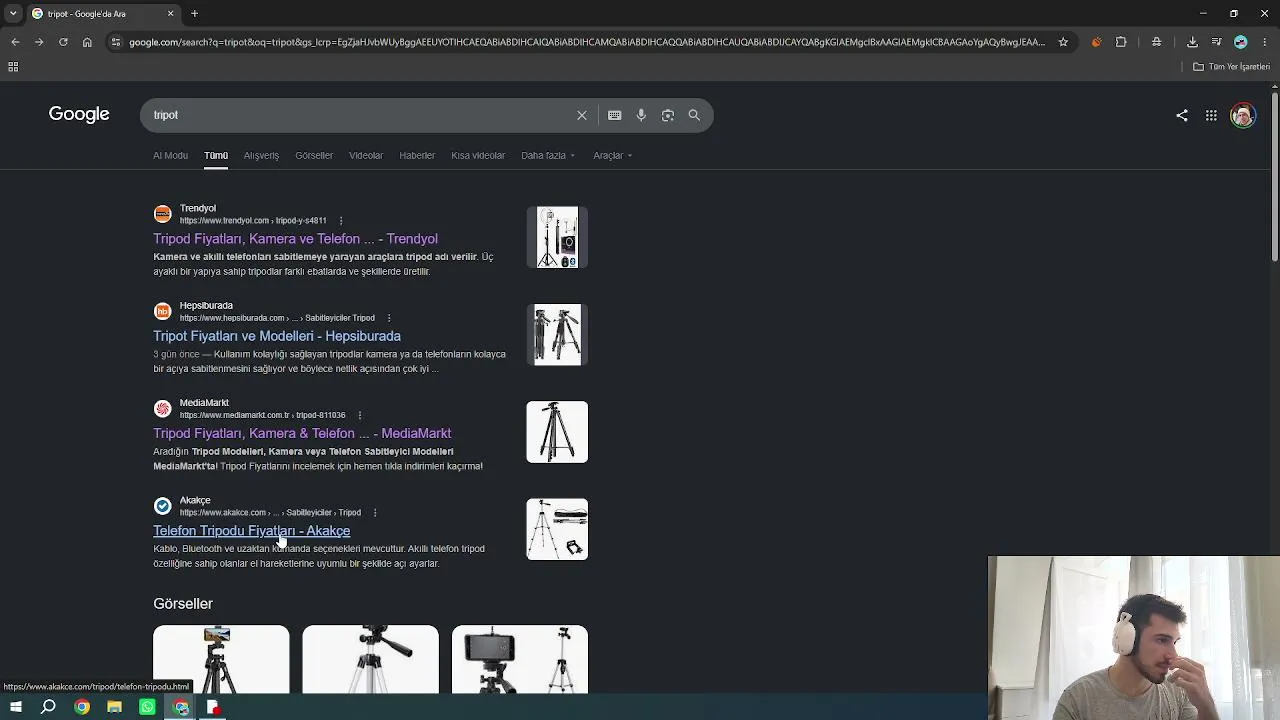Switch to the AI Modu tab
Viewport: 1280px width, 720px height.
[x=170, y=155]
